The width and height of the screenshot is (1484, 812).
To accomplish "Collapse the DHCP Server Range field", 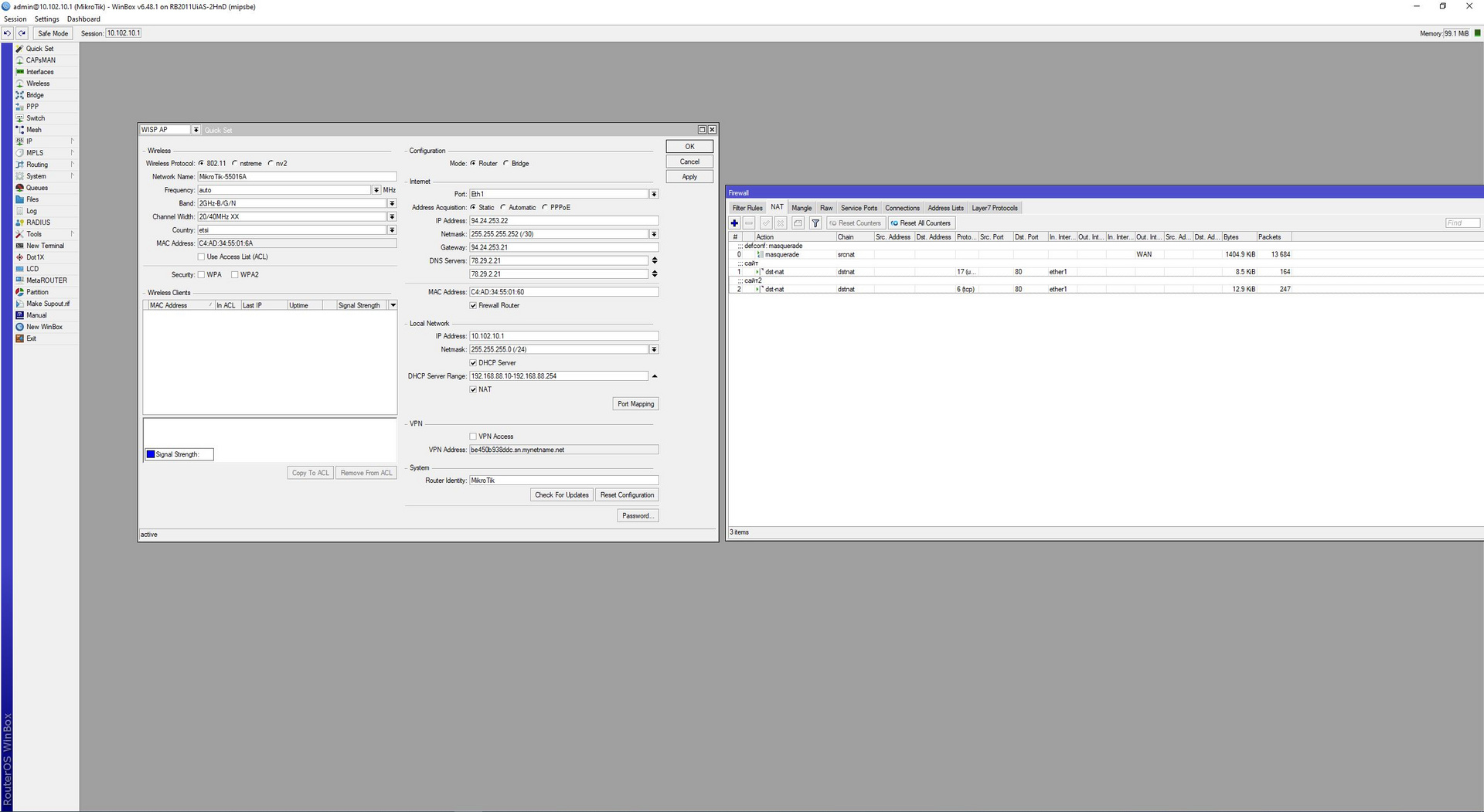I will 655,376.
